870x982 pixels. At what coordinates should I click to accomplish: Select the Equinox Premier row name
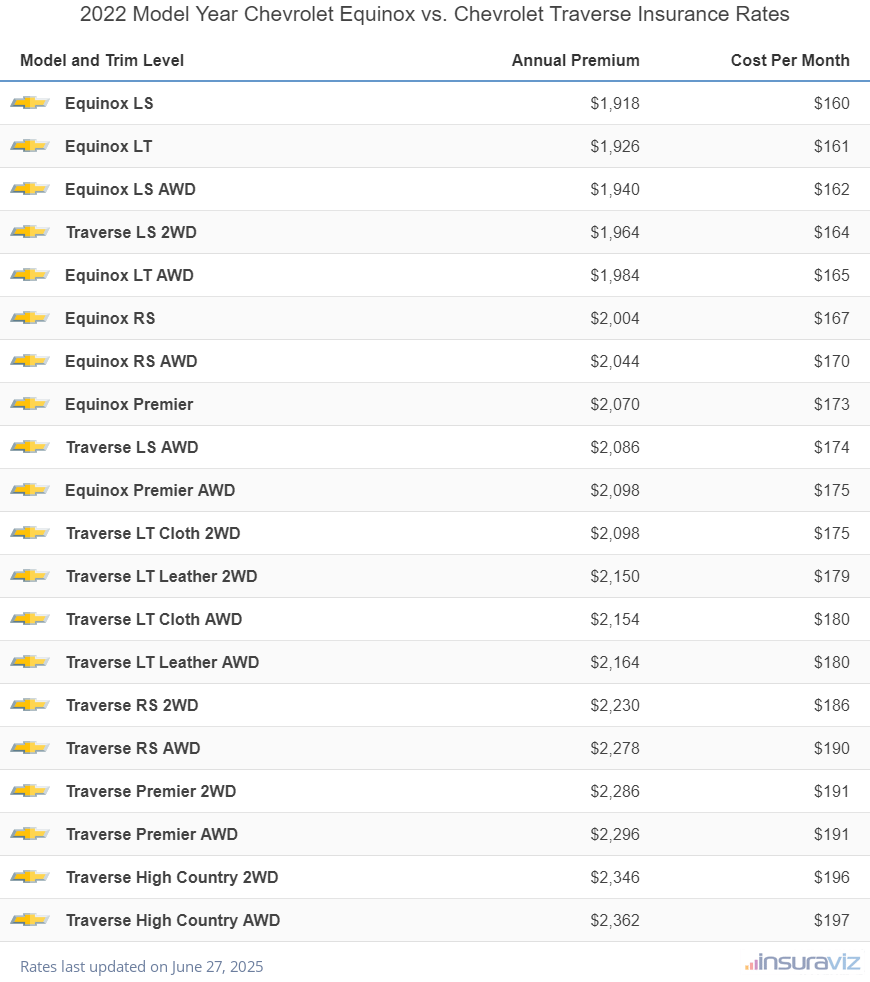pos(129,404)
